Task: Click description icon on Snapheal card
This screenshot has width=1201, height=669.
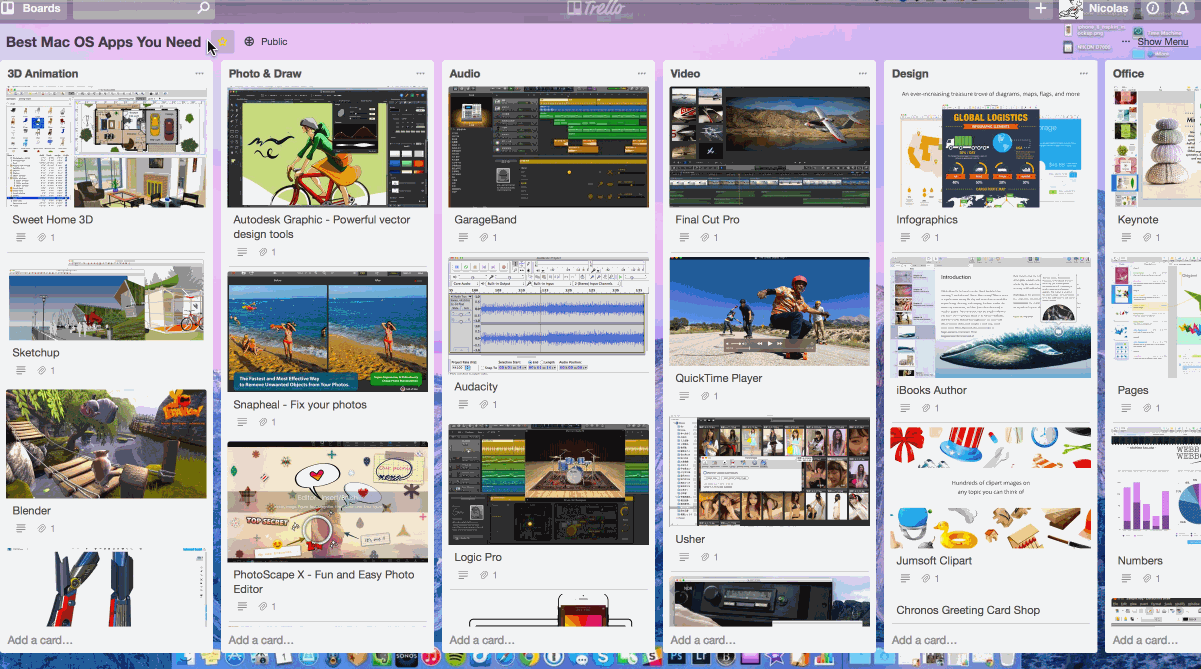Action: [x=243, y=423]
